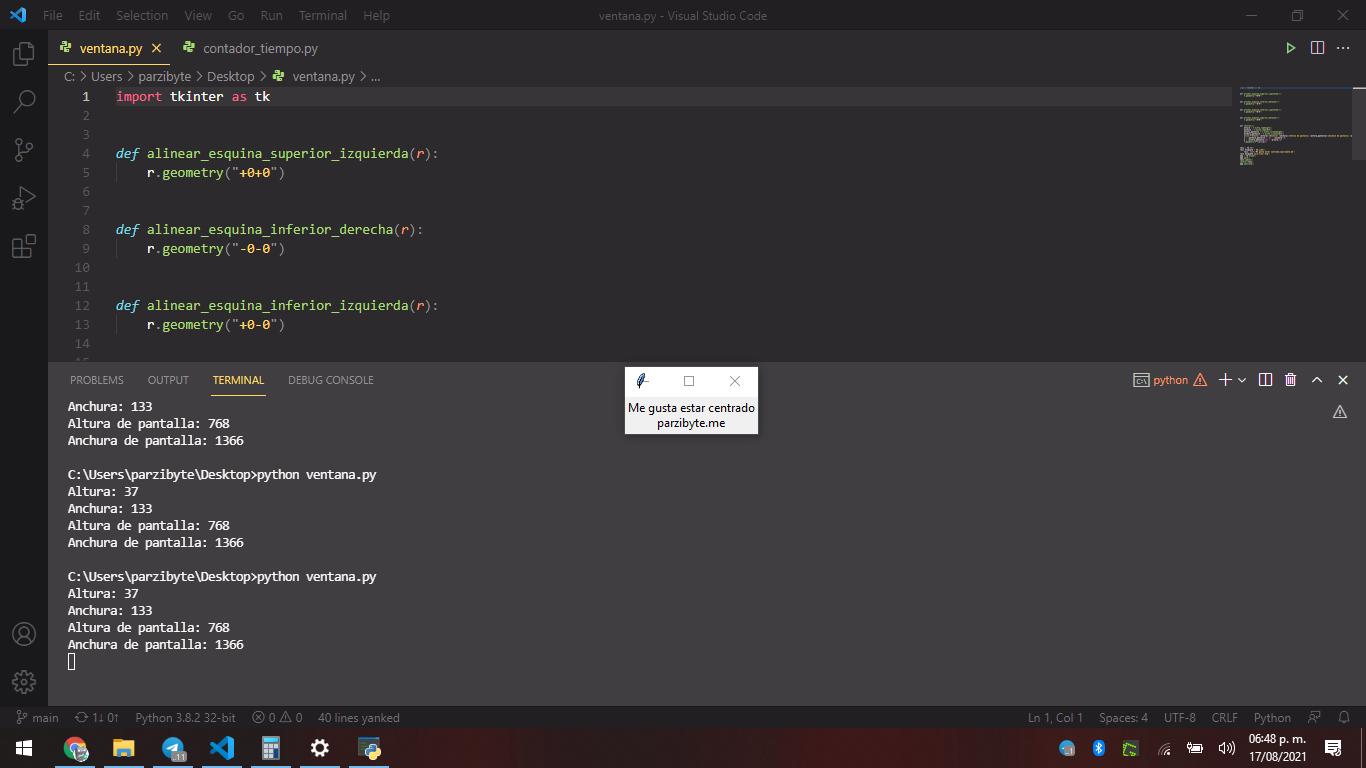Change end of line via CRLF
The image size is (1366, 768).
1224,717
